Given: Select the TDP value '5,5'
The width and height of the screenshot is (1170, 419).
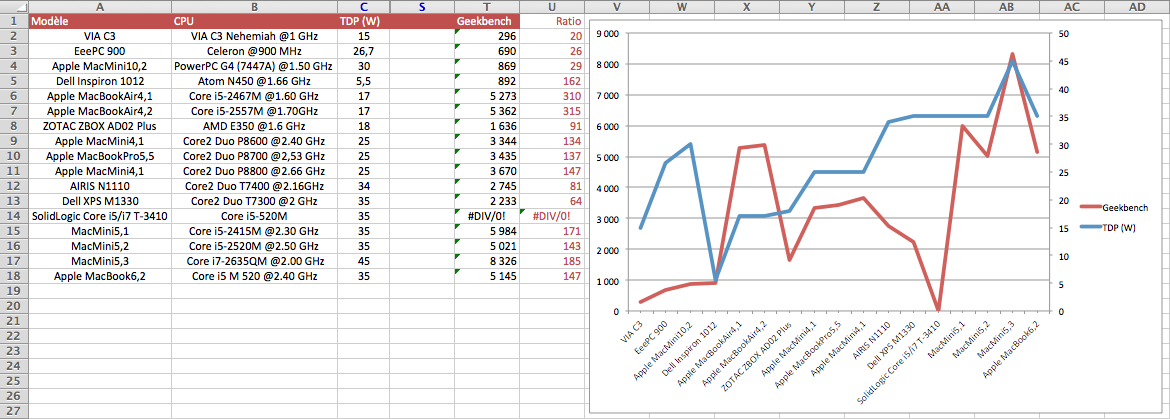Looking at the screenshot, I should [x=363, y=81].
